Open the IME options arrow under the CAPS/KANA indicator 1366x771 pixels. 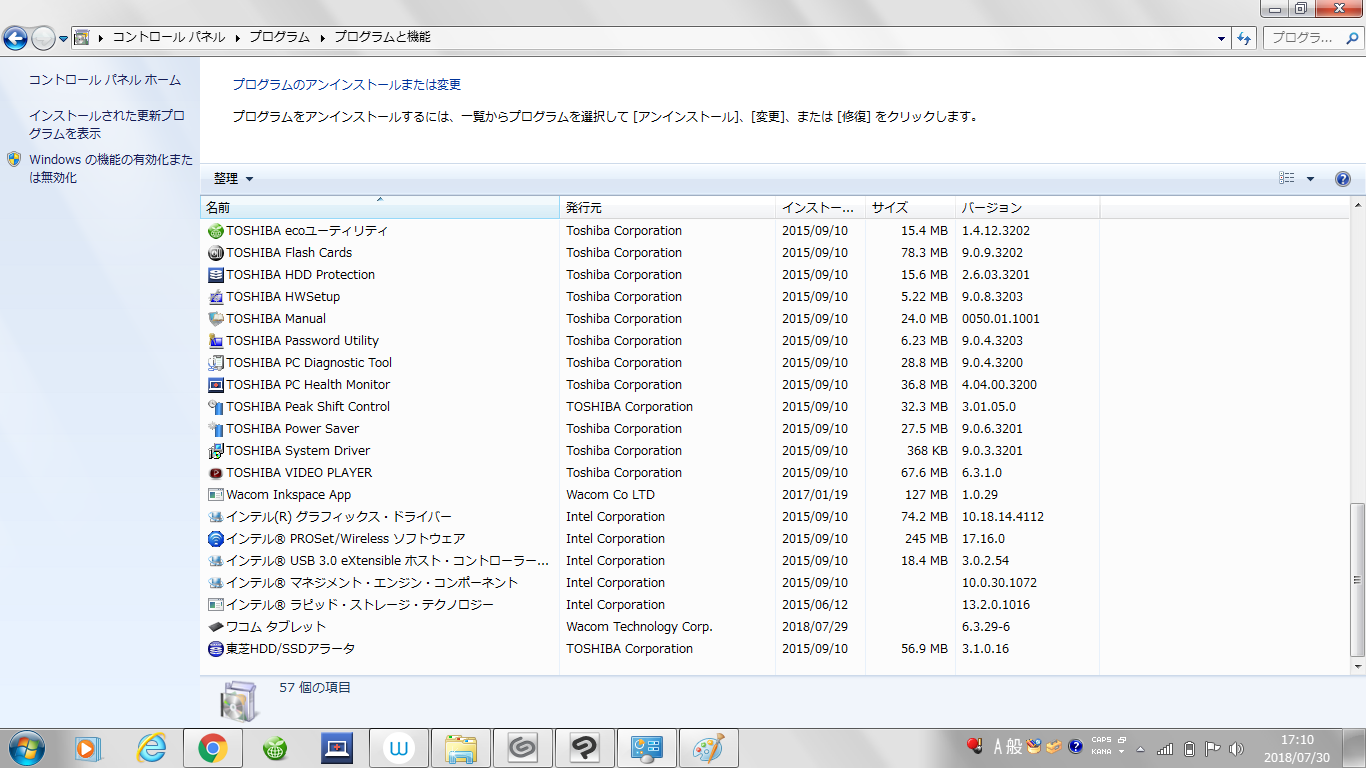[1122, 752]
